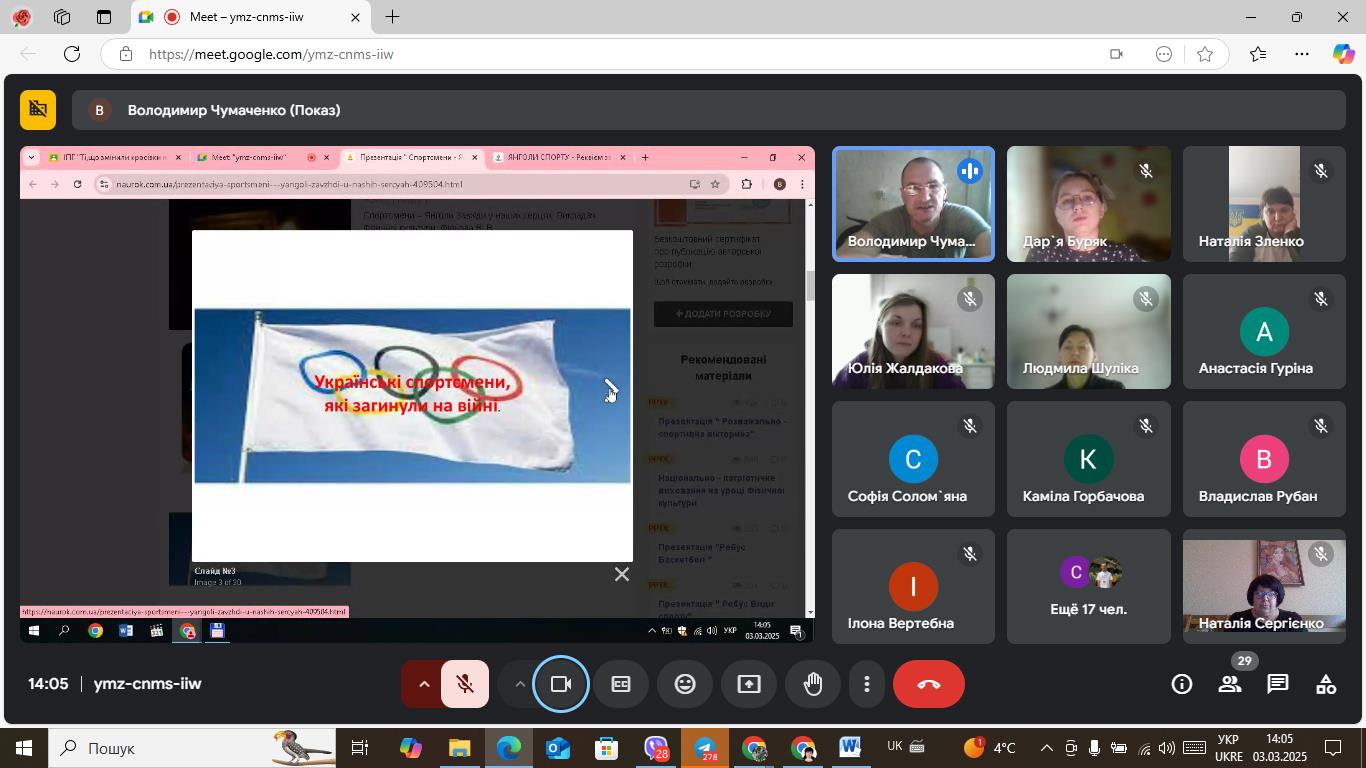Select Владислав Рубан participant tile

pyautogui.click(x=1264, y=459)
